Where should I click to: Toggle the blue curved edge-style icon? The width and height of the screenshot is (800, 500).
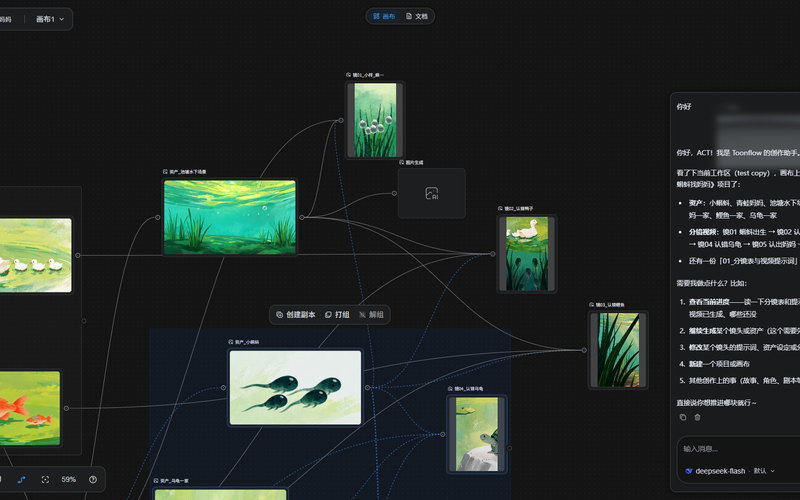pos(21,480)
